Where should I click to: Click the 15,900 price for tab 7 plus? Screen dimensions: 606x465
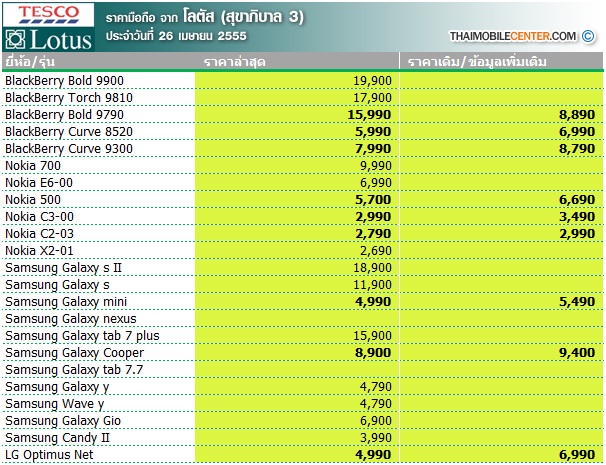click(x=372, y=336)
